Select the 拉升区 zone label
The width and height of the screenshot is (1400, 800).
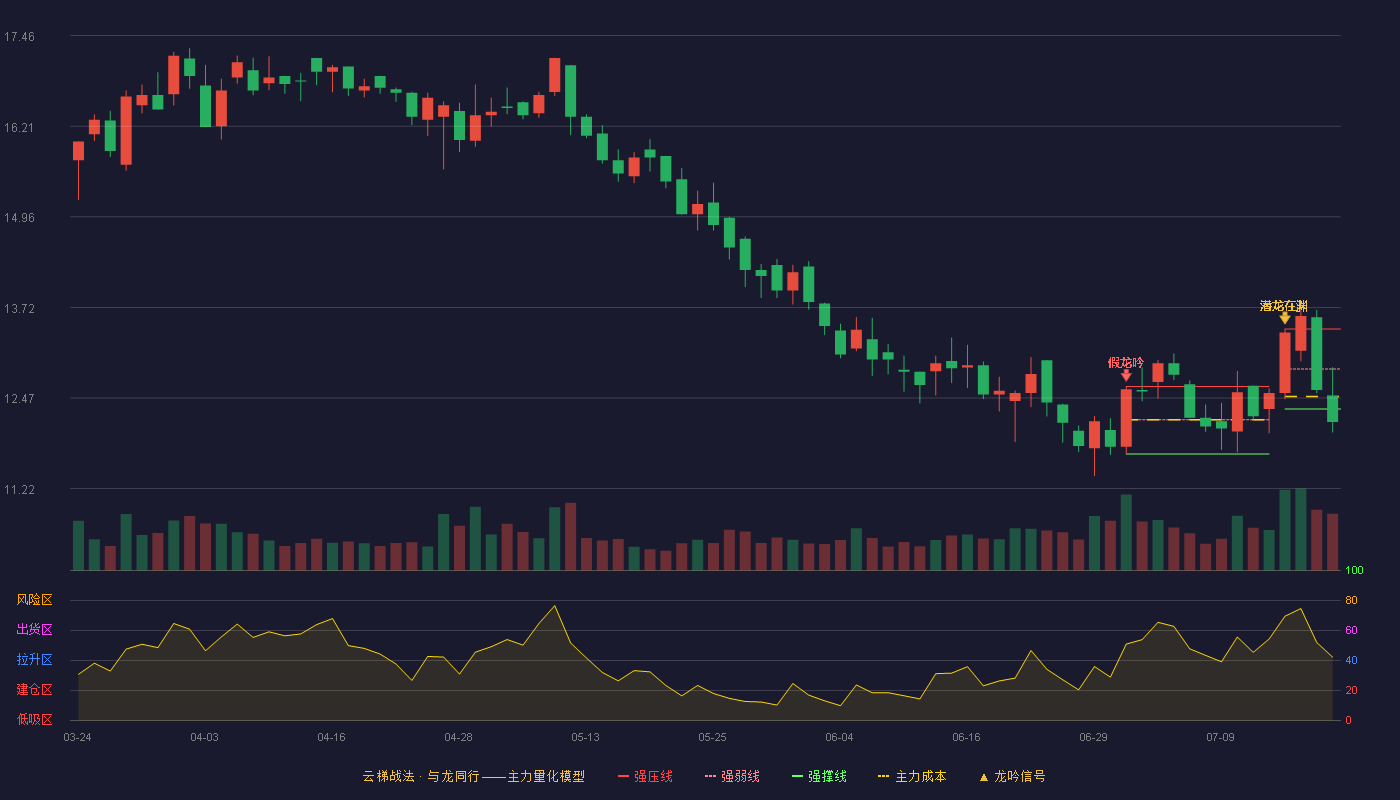pos(34,660)
